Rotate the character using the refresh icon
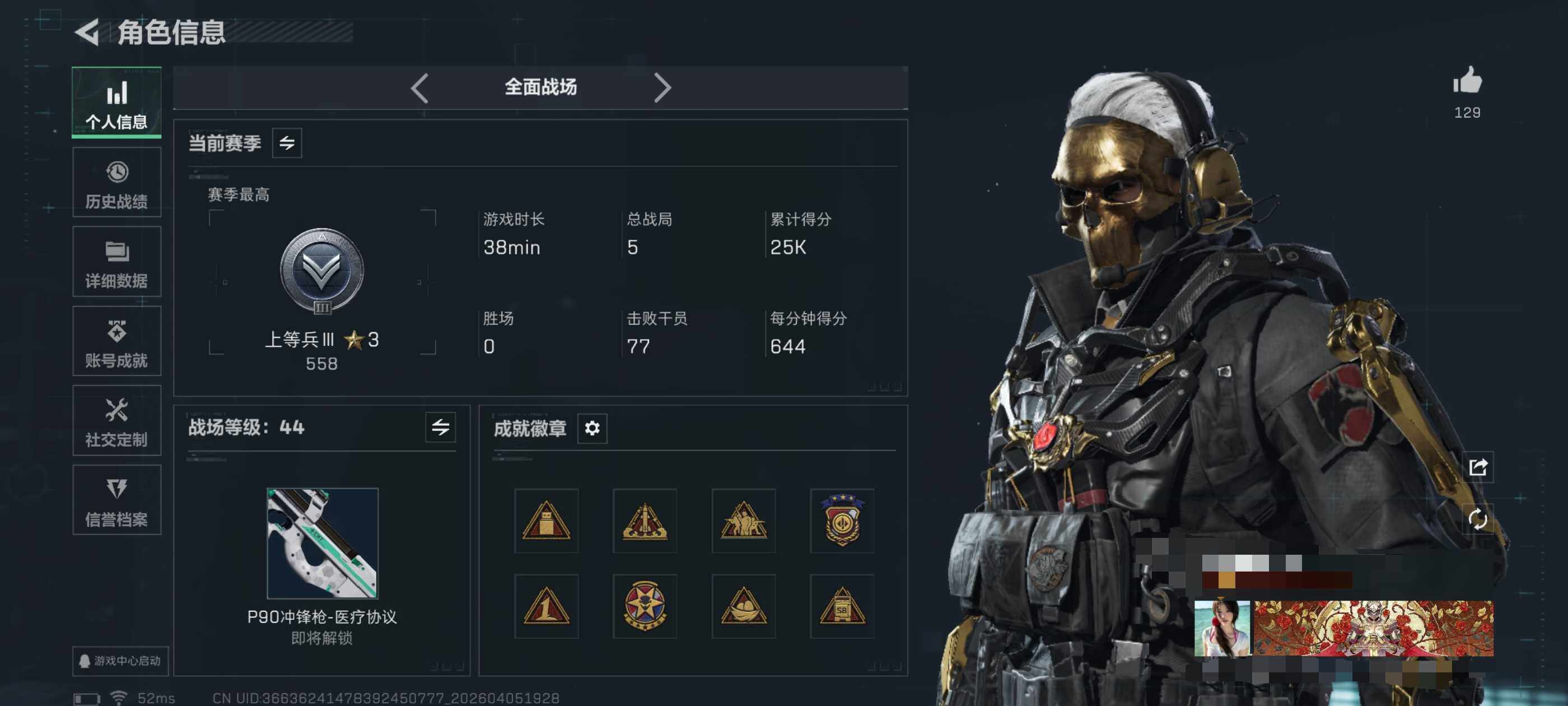This screenshot has width=1568, height=706. pyautogui.click(x=1478, y=519)
